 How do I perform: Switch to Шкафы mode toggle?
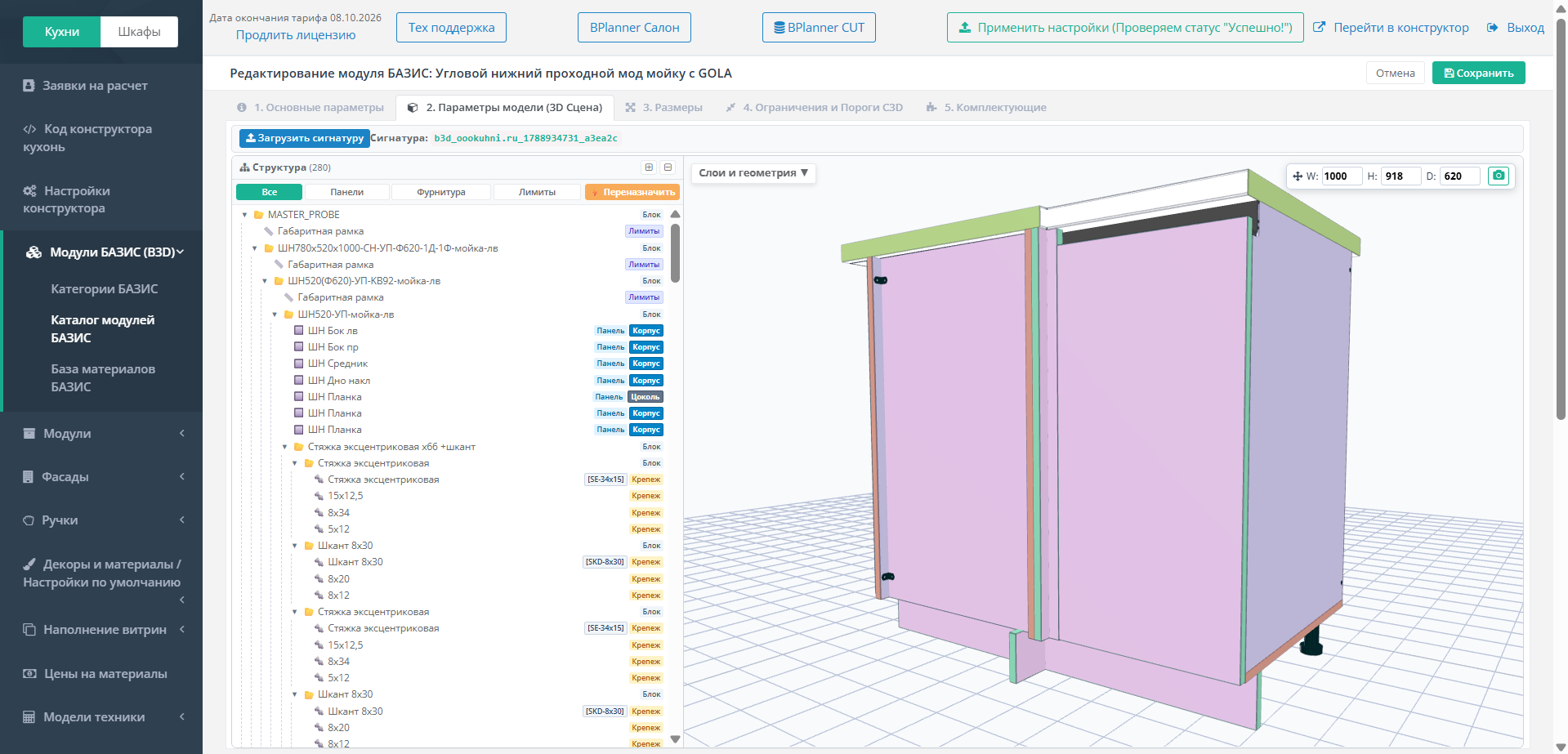click(x=139, y=32)
